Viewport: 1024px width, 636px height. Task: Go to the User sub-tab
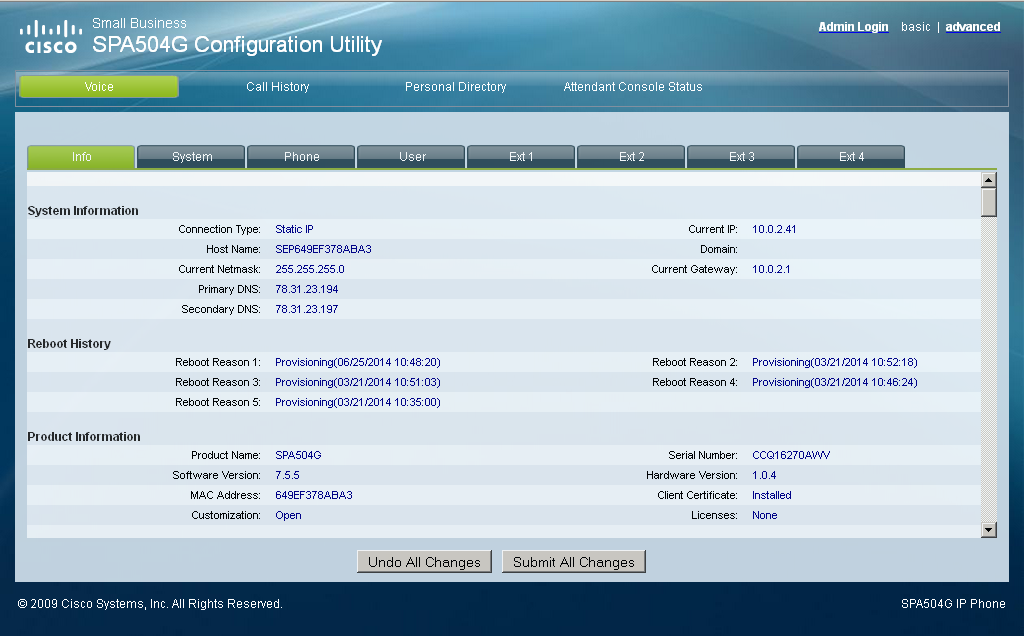pos(411,157)
